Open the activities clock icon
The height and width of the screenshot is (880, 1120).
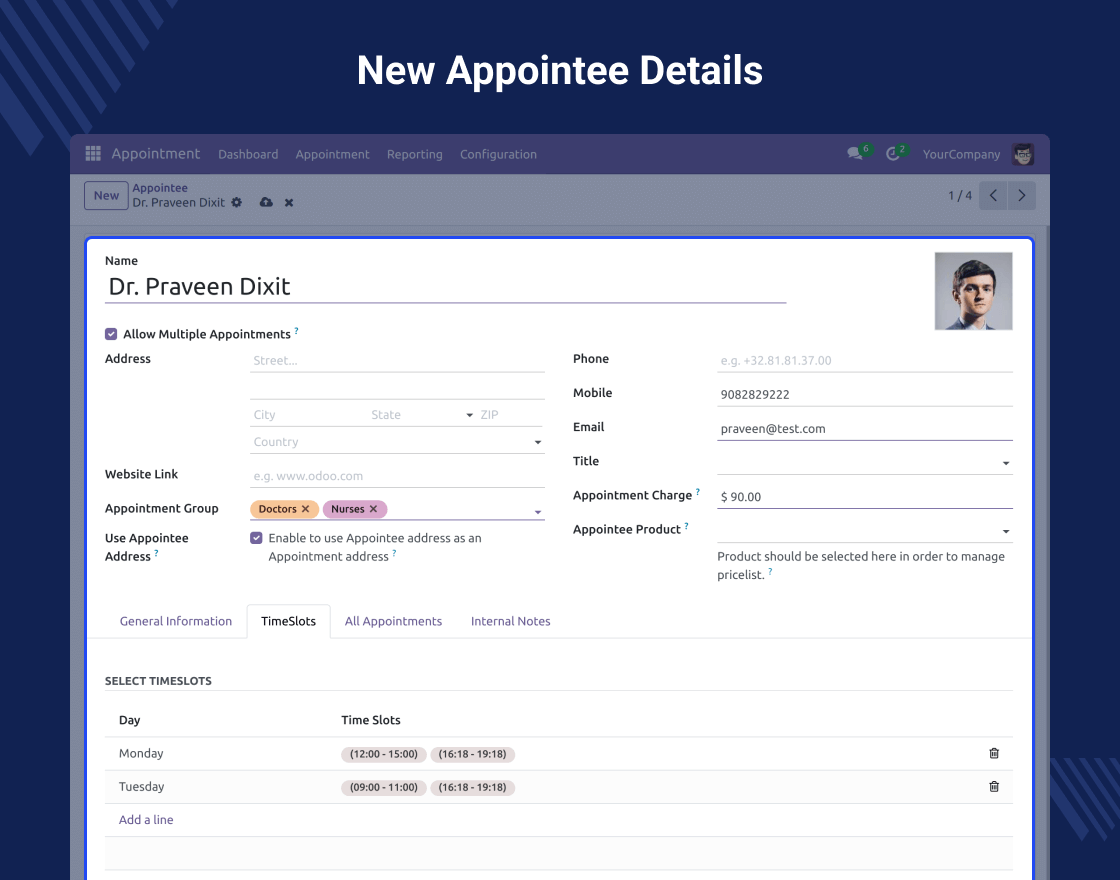tap(892, 154)
